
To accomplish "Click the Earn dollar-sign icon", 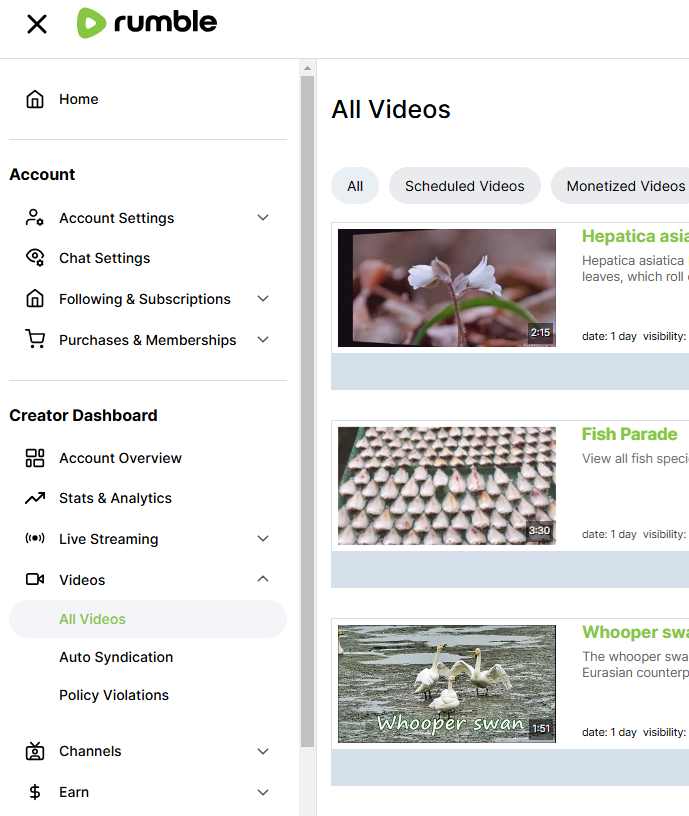I will click(x=35, y=792).
